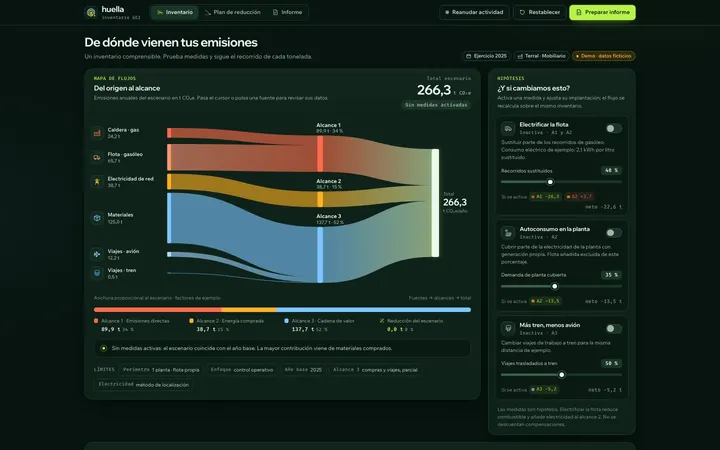
Task: Click the Alcance 3 compras y viajes chip
Action: (375, 370)
